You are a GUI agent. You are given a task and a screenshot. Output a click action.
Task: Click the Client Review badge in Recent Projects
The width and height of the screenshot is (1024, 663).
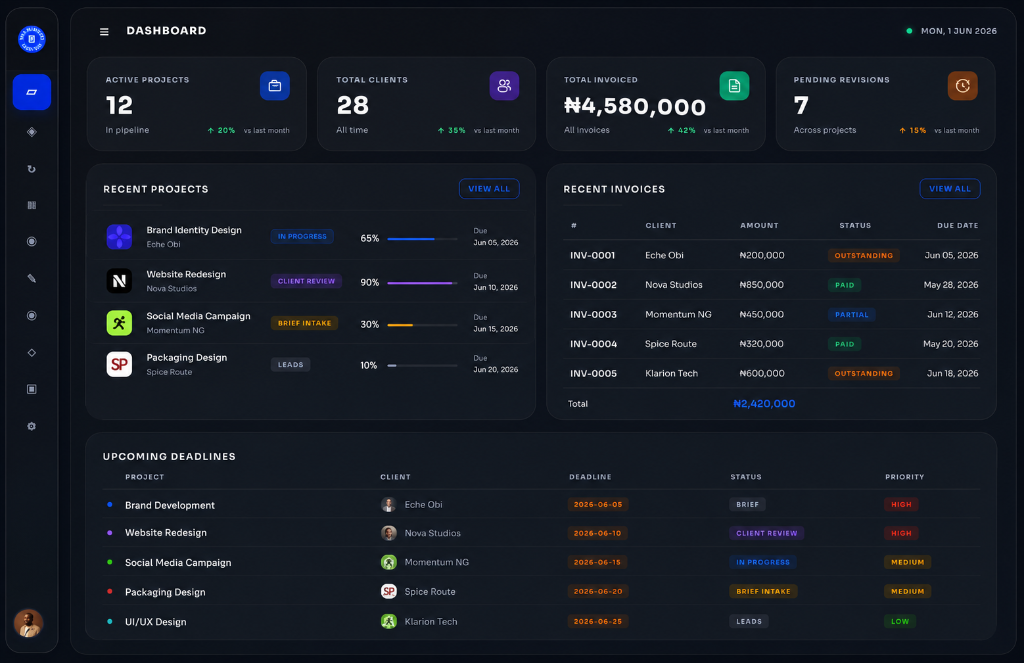(x=306, y=281)
